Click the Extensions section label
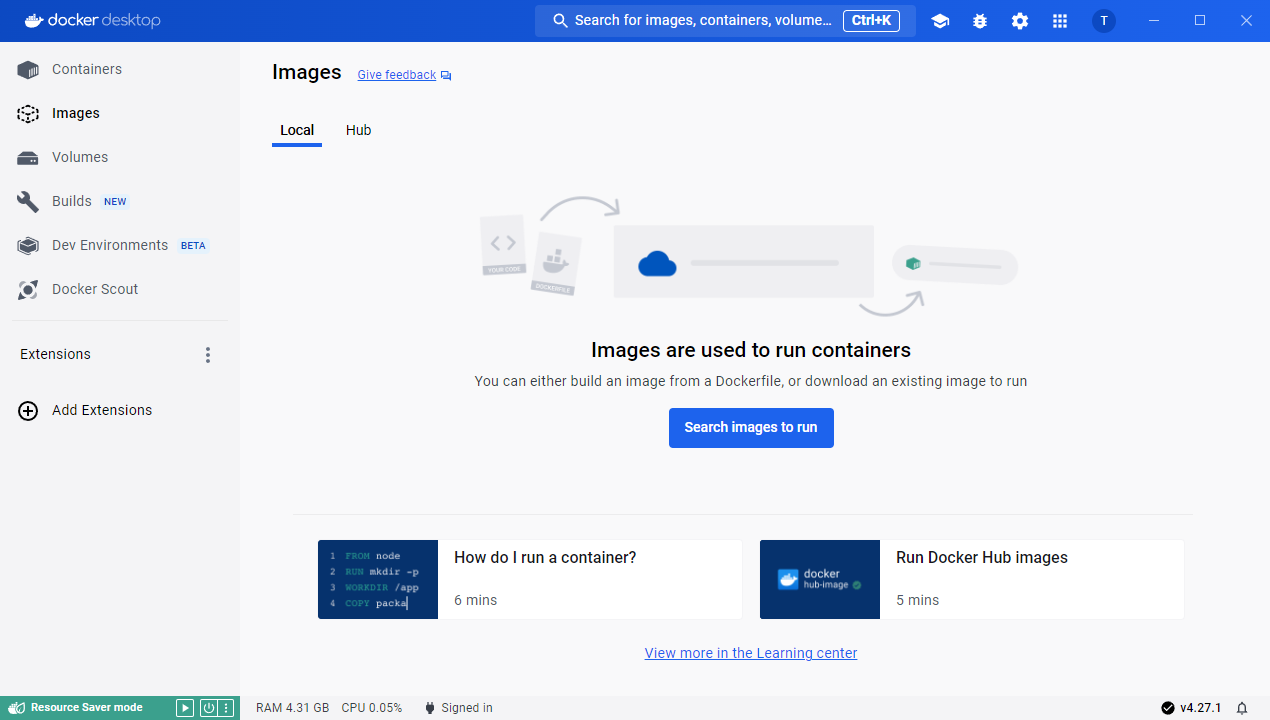This screenshot has width=1270, height=720. point(55,355)
